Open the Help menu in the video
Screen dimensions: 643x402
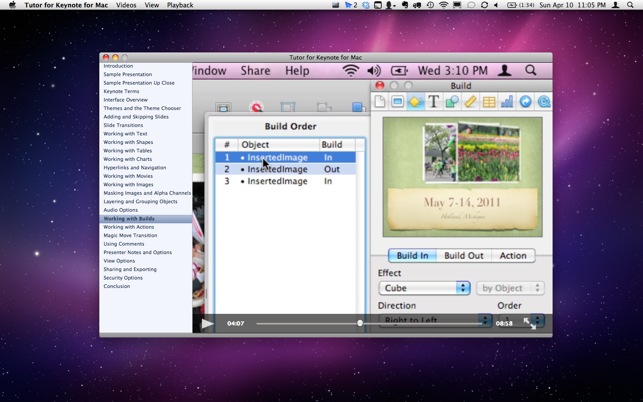297,71
